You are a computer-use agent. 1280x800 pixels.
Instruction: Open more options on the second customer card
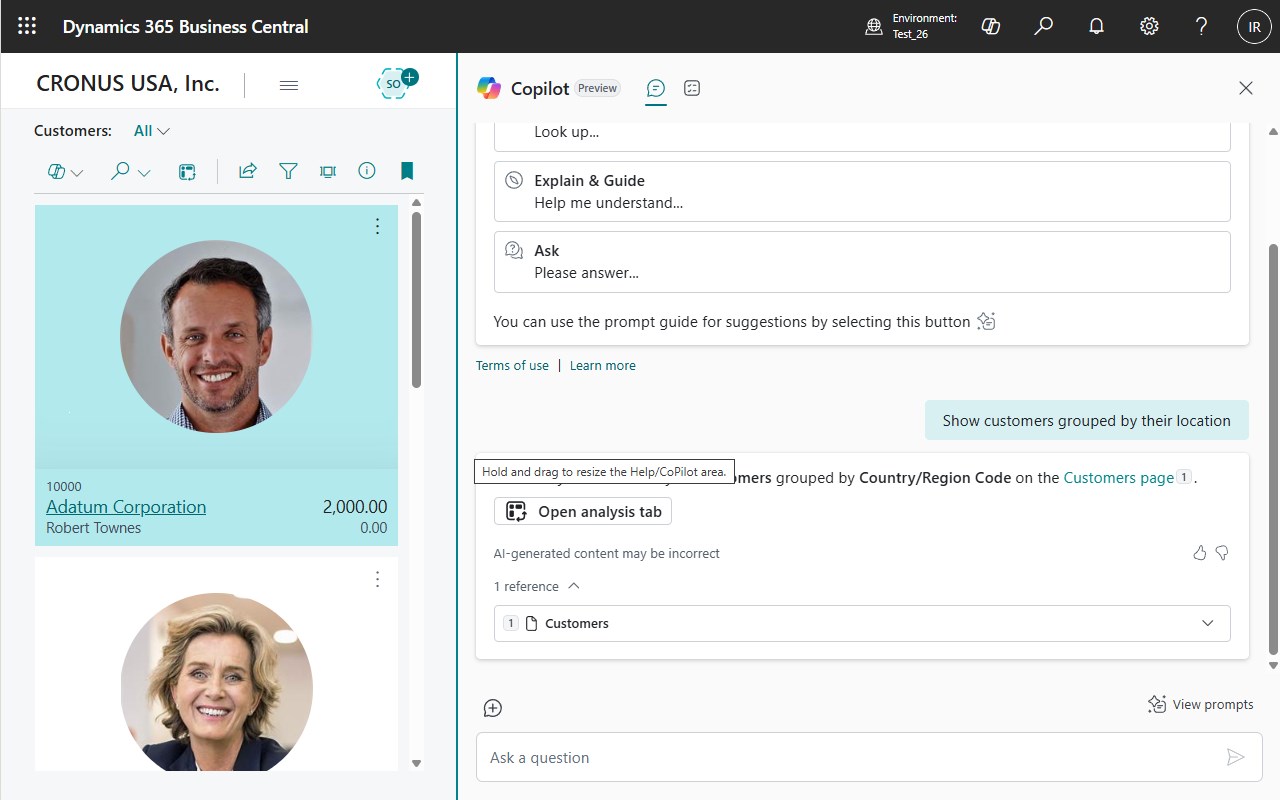click(x=377, y=579)
